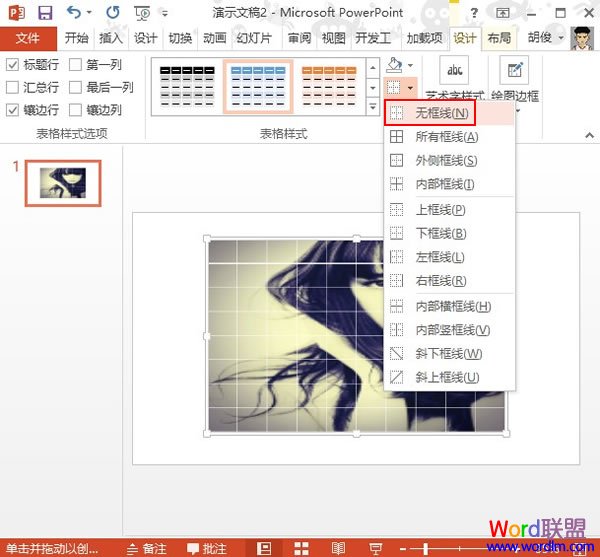Switch to 审阅 tab
This screenshot has width=600, height=557.
(x=299, y=38)
